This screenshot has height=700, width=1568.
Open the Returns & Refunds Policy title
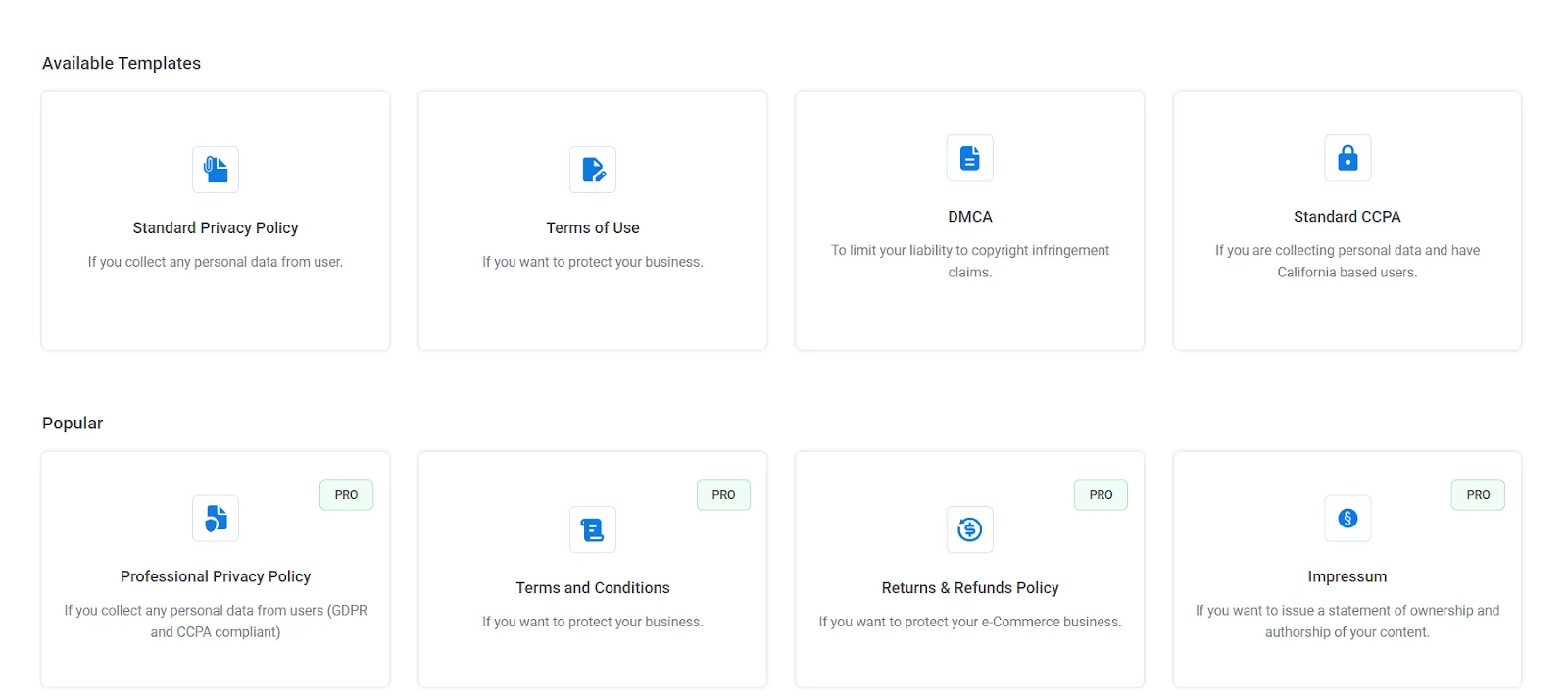coord(970,587)
